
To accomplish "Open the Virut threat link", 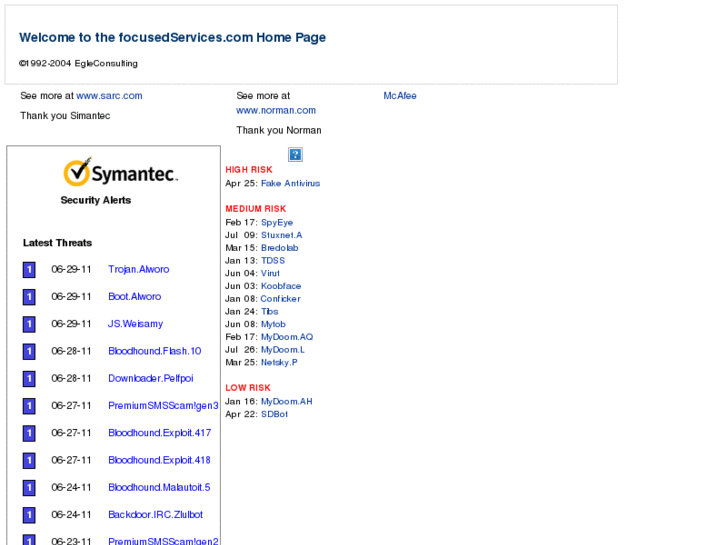I will pyautogui.click(x=270, y=273).
